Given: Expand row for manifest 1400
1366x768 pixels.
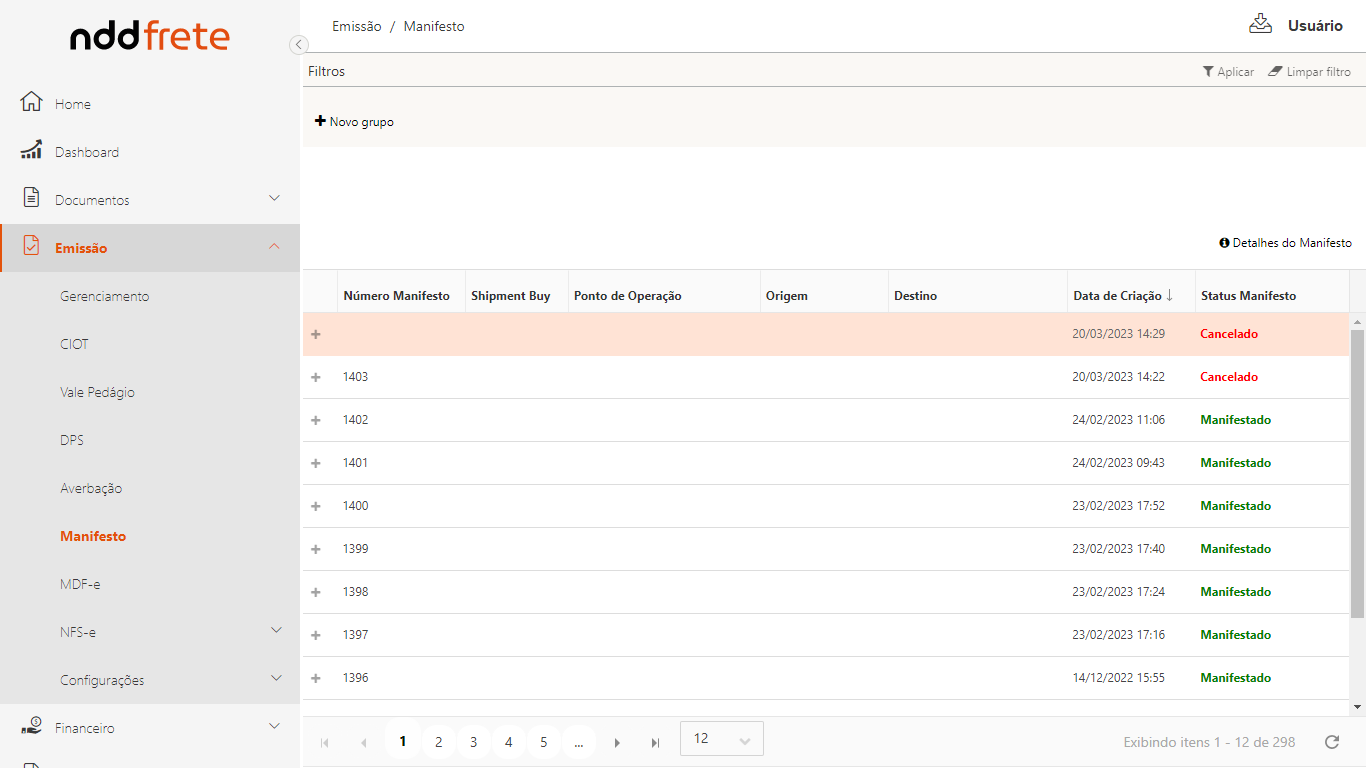Looking at the screenshot, I should coord(316,506).
